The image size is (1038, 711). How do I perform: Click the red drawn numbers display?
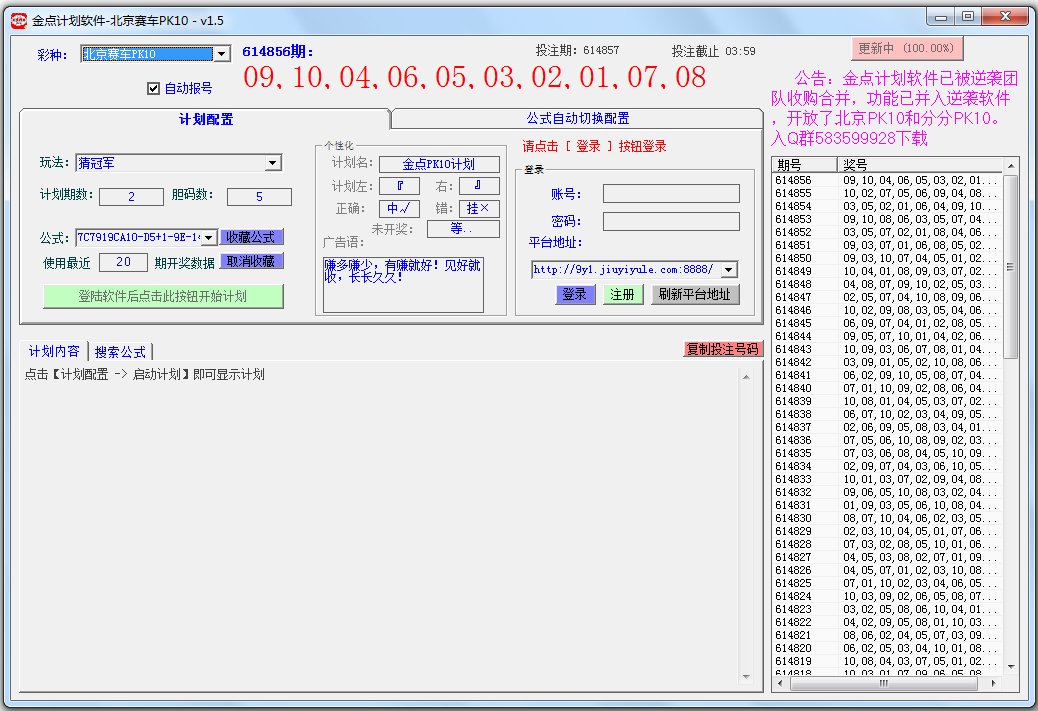click(475, 77)
